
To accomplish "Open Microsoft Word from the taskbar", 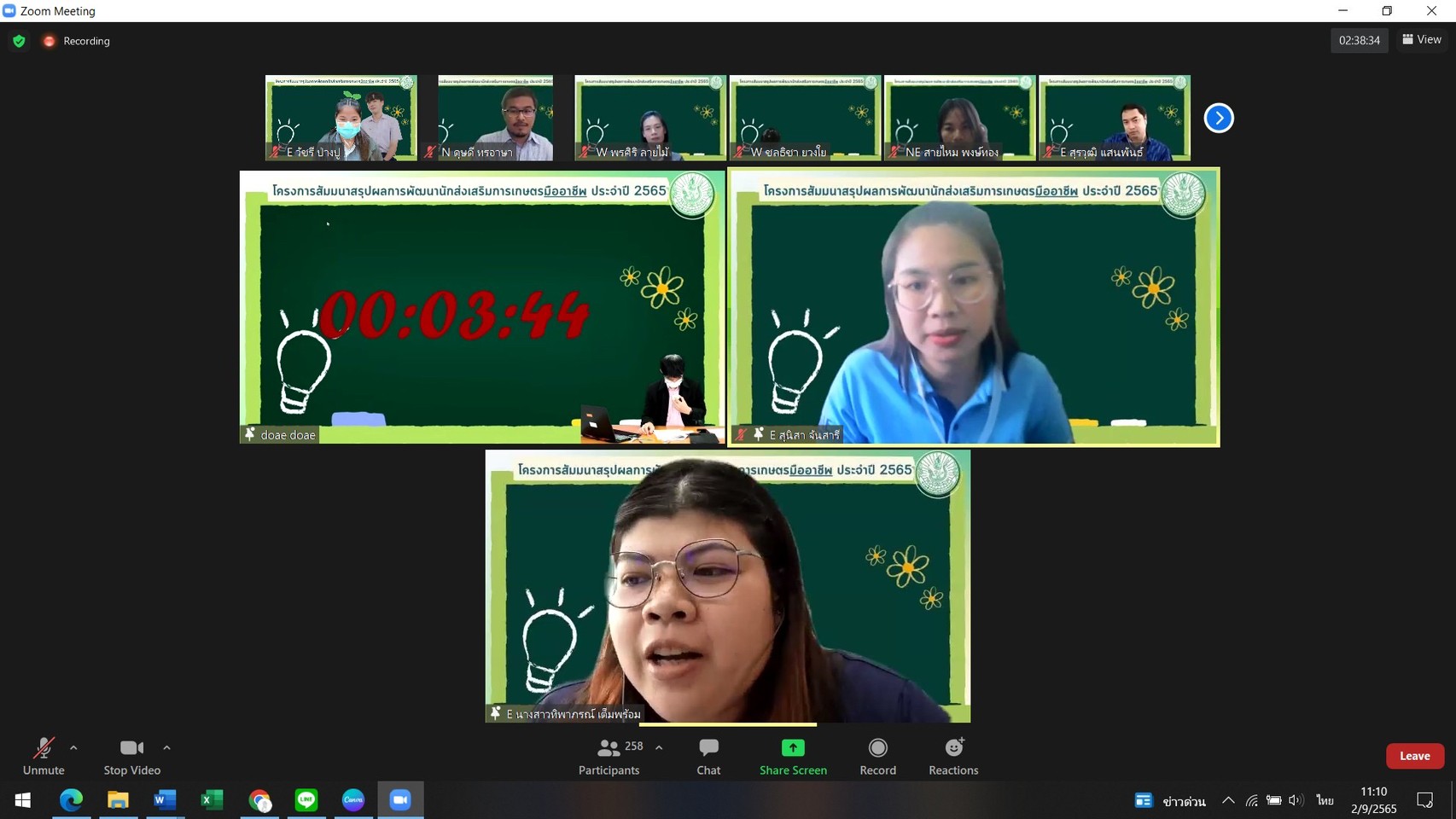I will coord(165,800).
